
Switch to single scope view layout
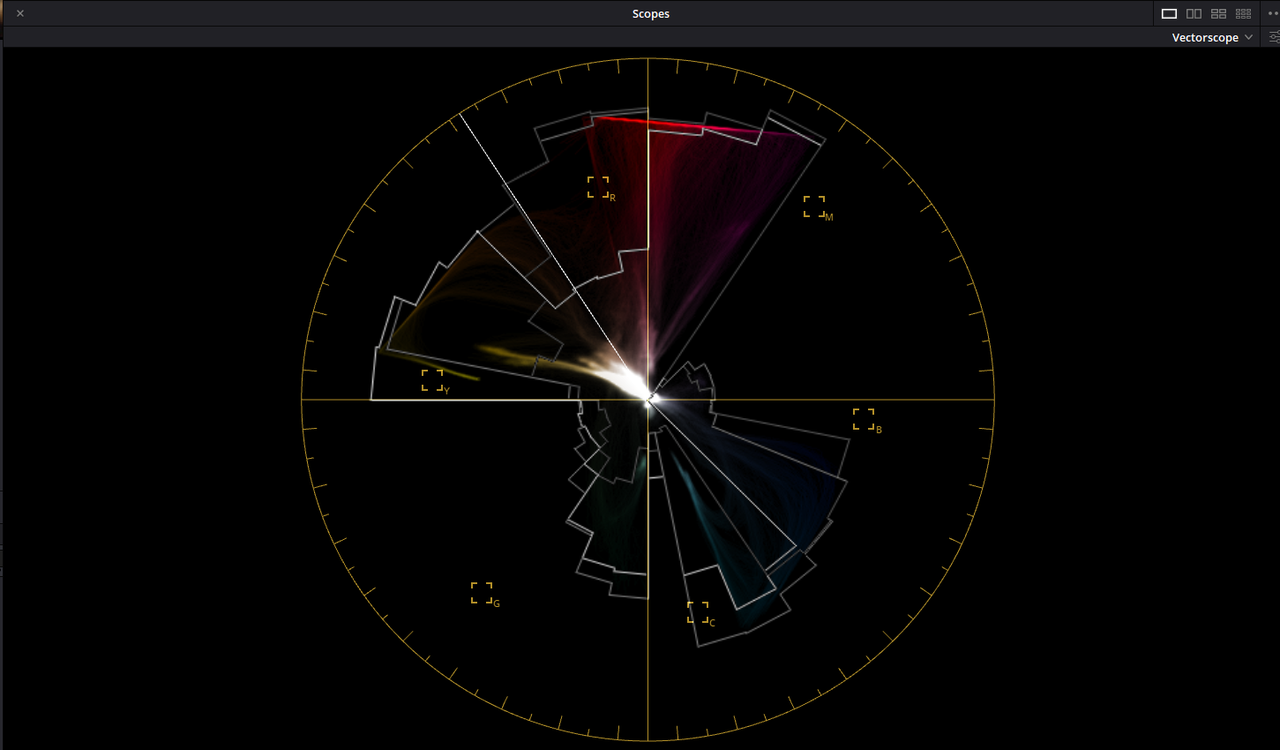coord(1169,14)
